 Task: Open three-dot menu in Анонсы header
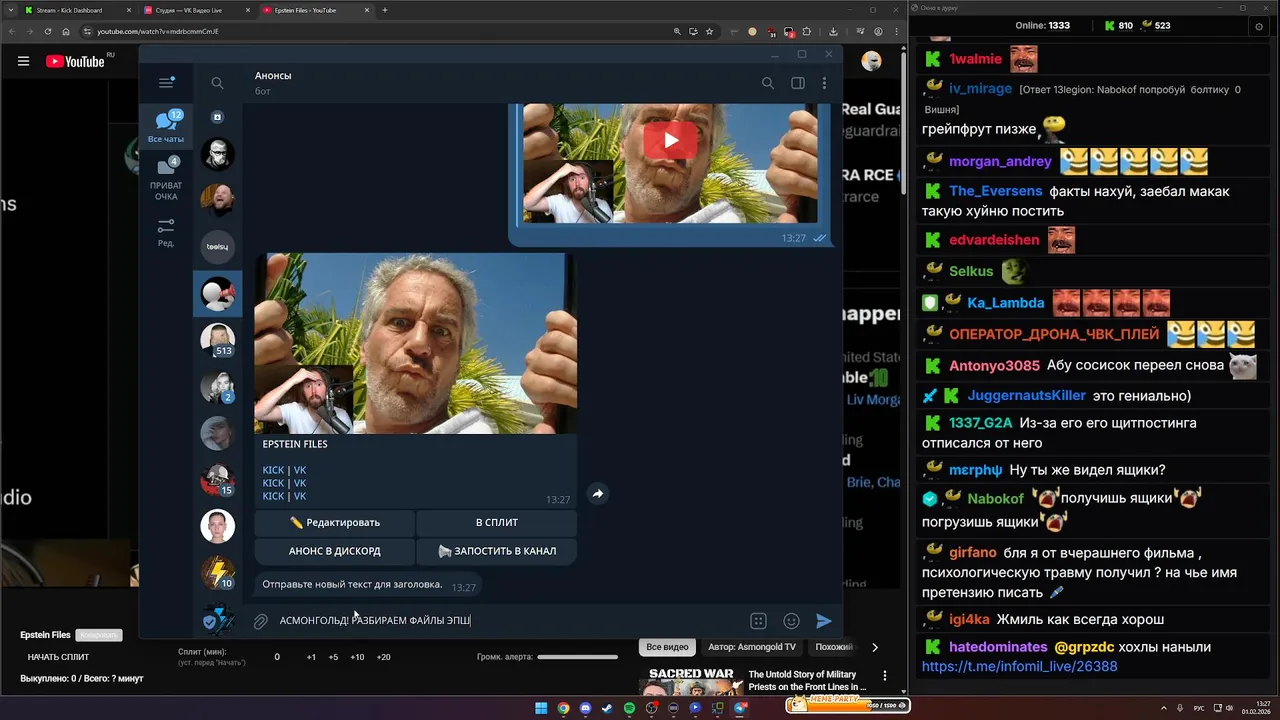(x=824, y=83)
